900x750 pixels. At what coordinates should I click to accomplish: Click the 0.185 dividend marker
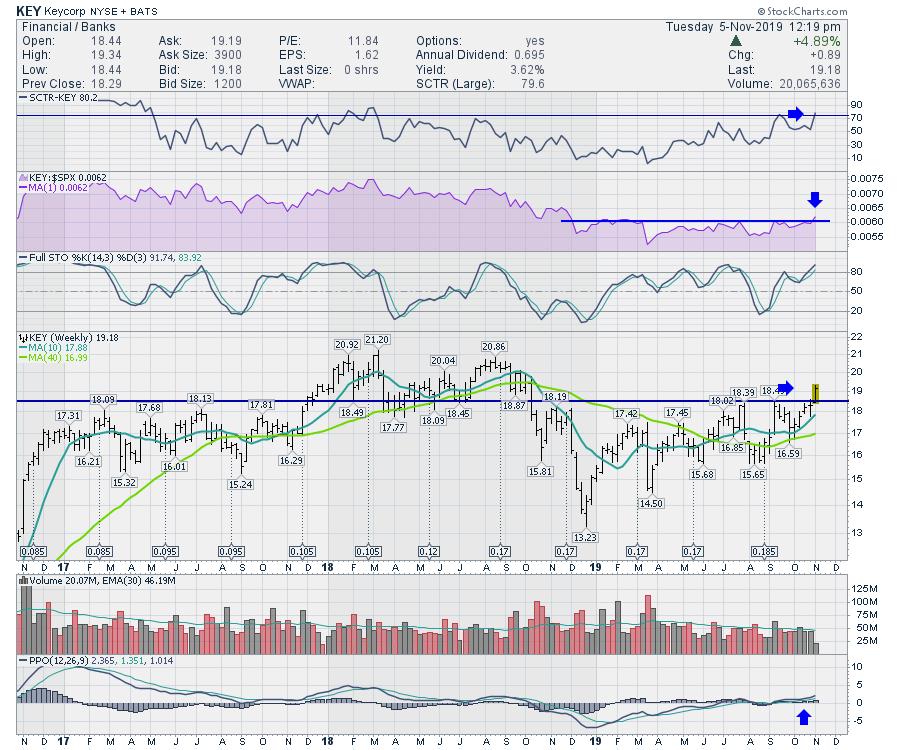click(764, 551)
